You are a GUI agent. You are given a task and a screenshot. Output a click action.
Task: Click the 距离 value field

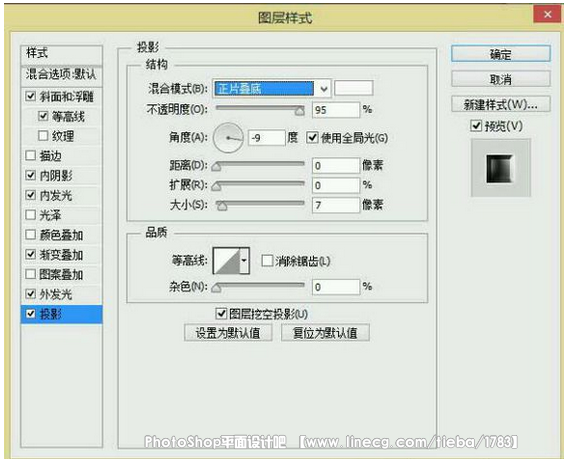[x=335, y=165]
